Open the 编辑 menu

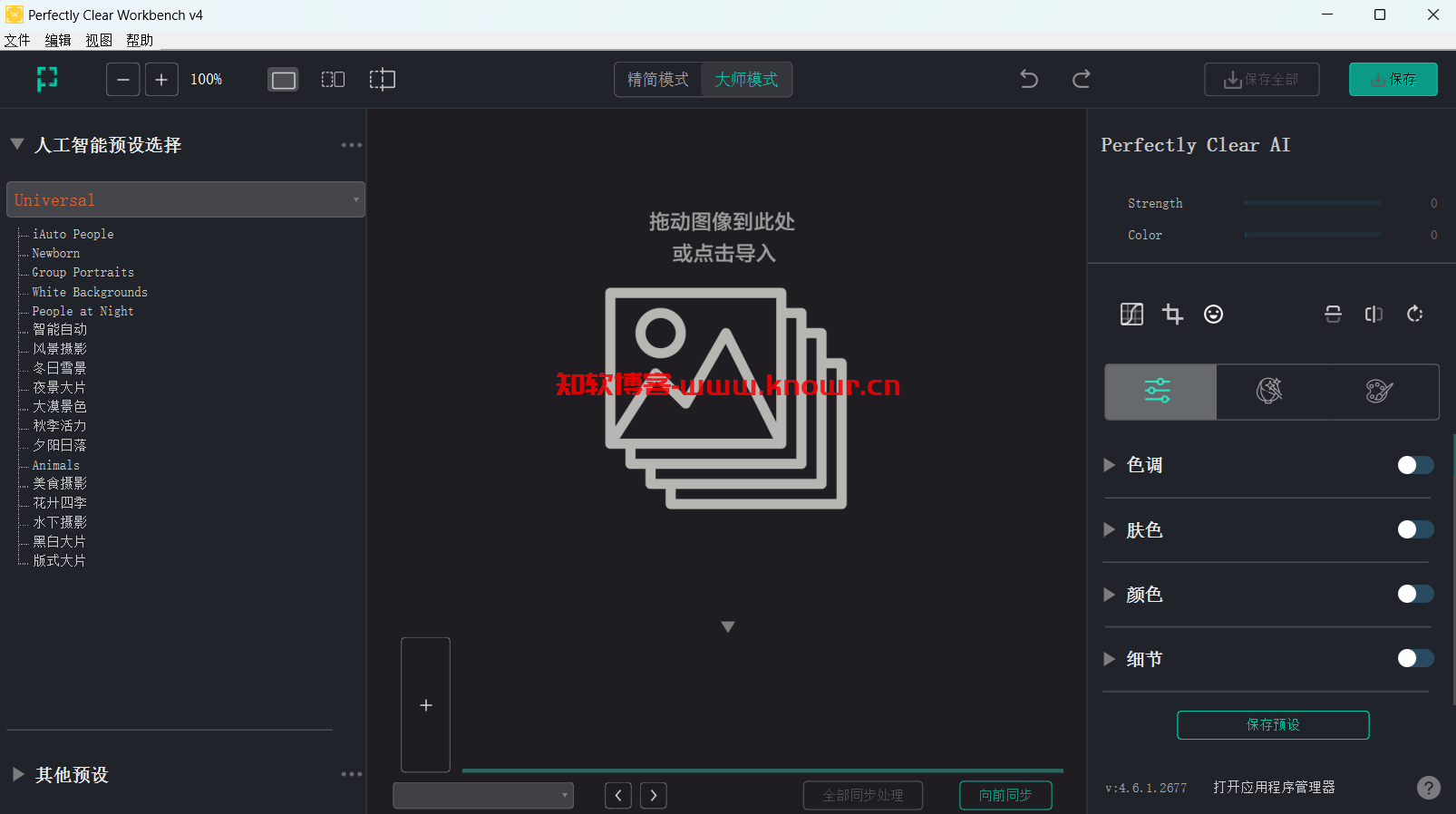point(58,40)
